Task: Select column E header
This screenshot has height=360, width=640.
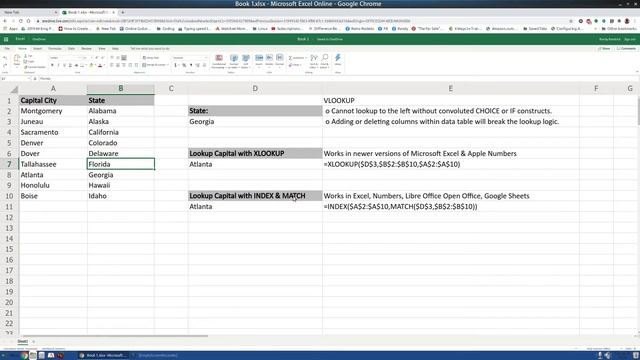Action: click(x=451, y=89)
